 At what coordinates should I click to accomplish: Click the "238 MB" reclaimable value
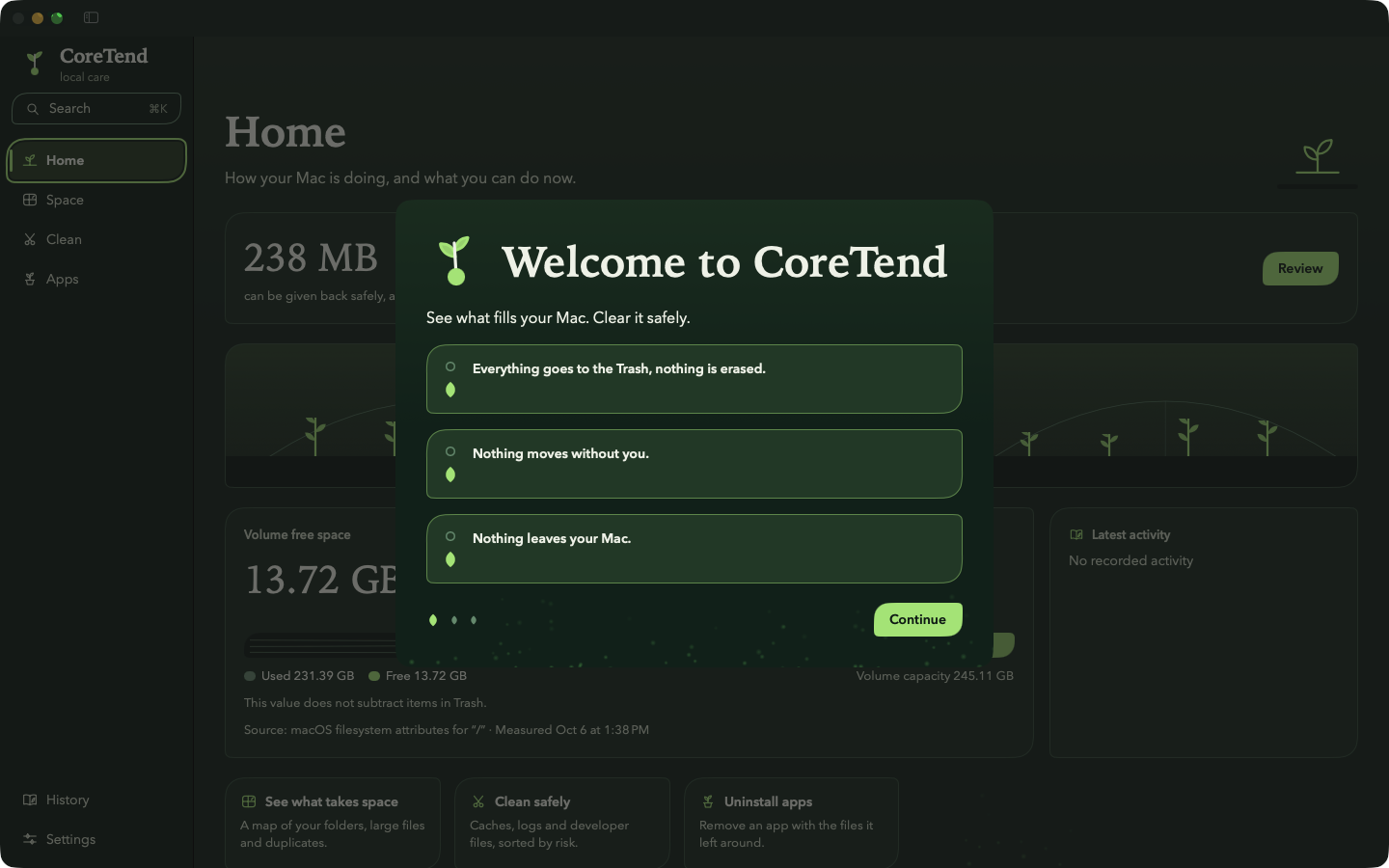[311, 258]
